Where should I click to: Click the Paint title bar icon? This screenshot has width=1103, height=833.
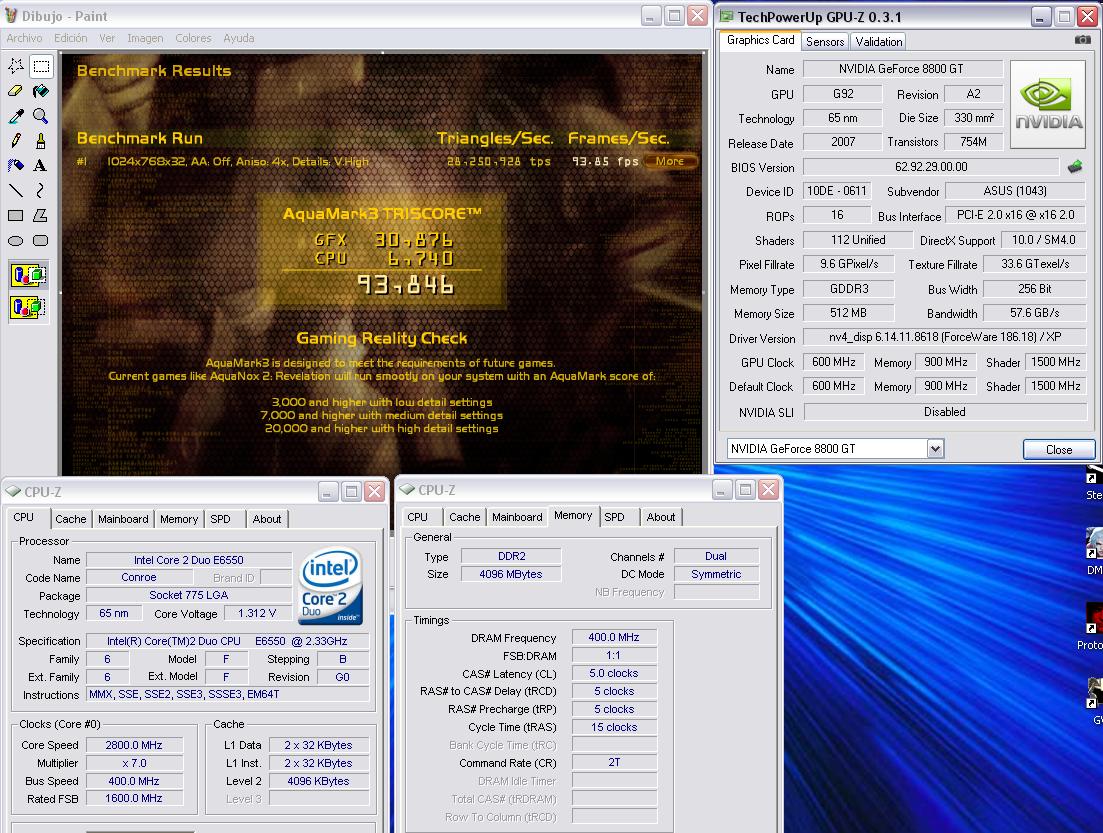[11, 15]
